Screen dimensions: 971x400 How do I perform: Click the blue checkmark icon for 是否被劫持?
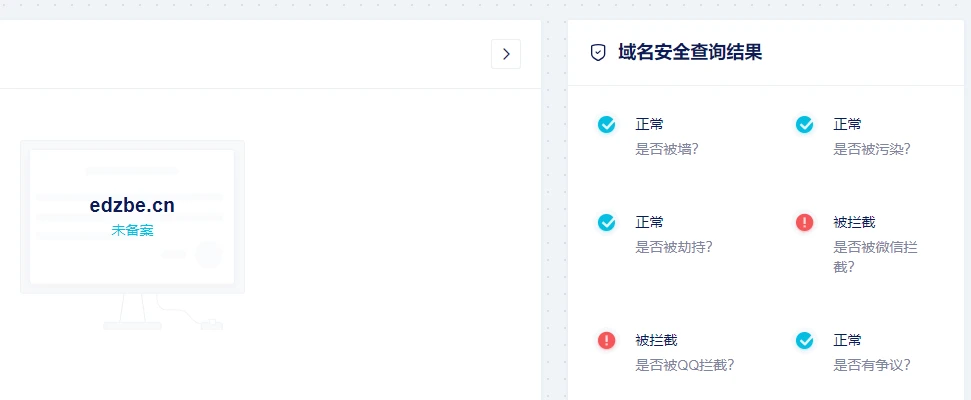(x=607, y=222)
